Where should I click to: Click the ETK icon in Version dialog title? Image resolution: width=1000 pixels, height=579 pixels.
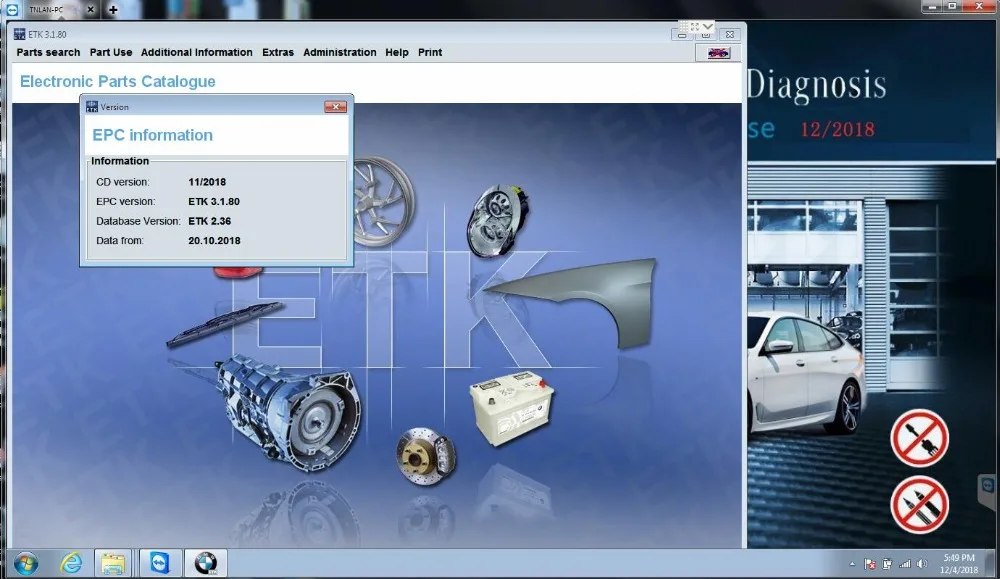pyautogui.click(x=92, y=106)
